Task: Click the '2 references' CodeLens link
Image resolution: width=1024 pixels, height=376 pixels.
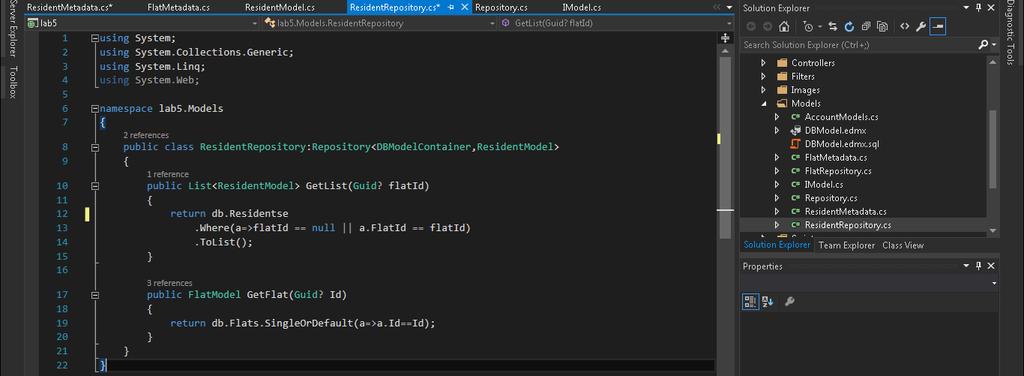Action: 146,135
